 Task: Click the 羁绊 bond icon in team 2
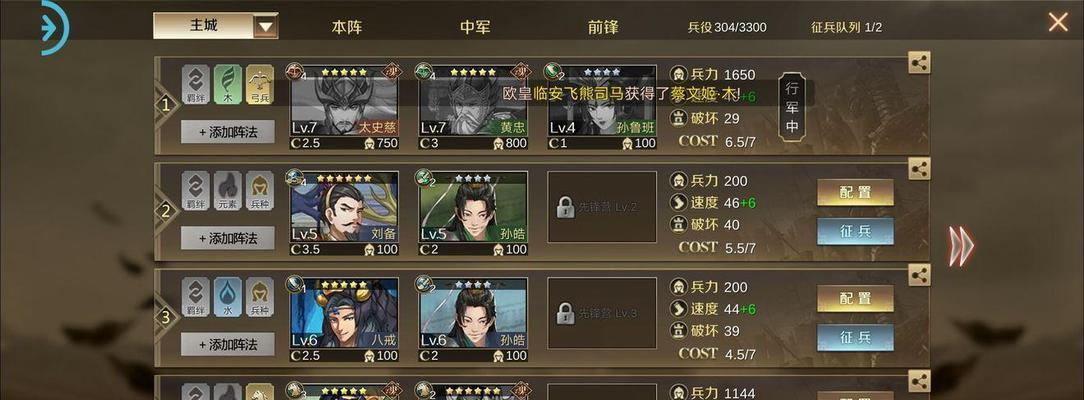(x=196, y=191)
